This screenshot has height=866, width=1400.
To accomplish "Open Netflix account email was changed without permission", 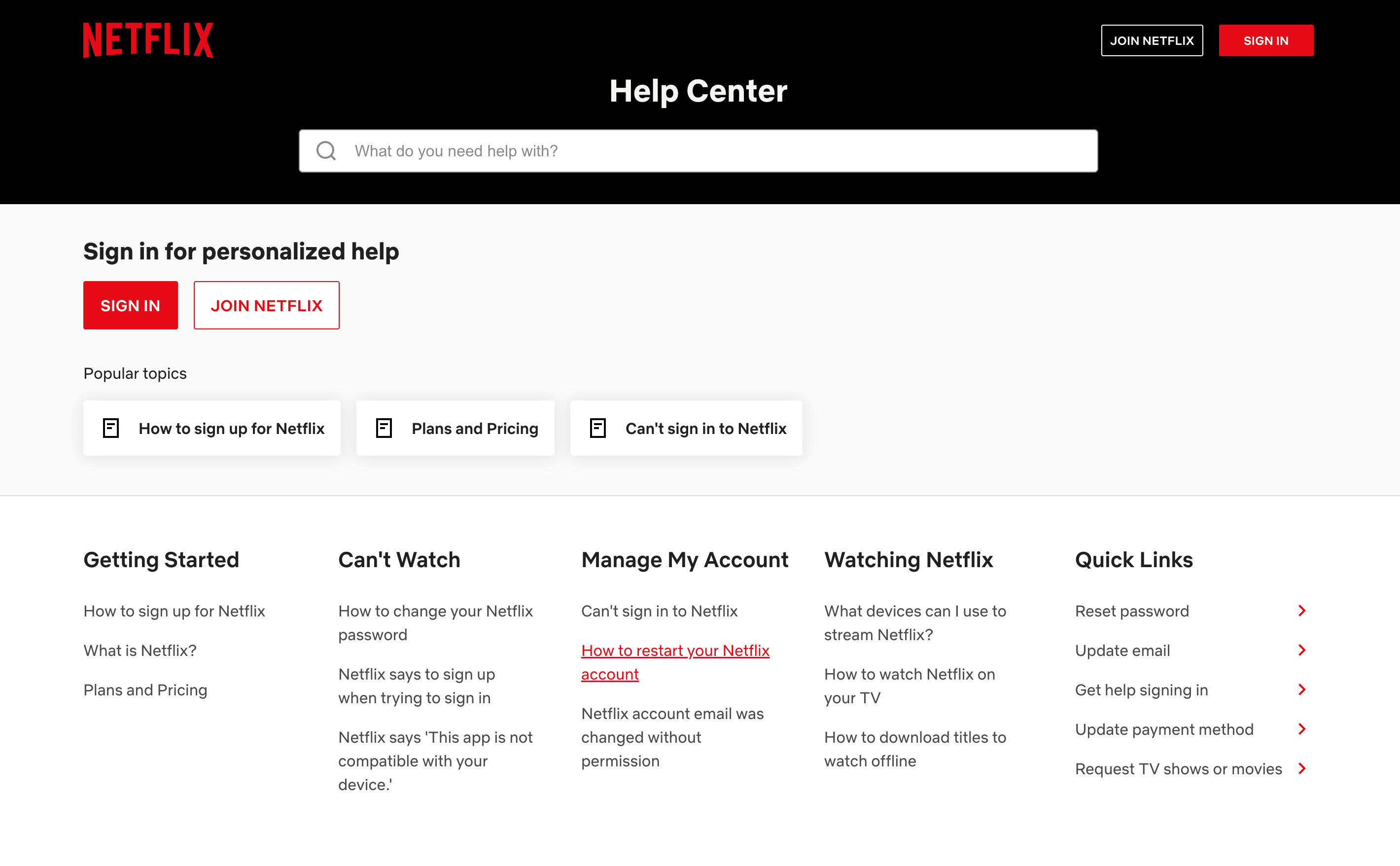I will pyautogui.click(x=672, y=737).
